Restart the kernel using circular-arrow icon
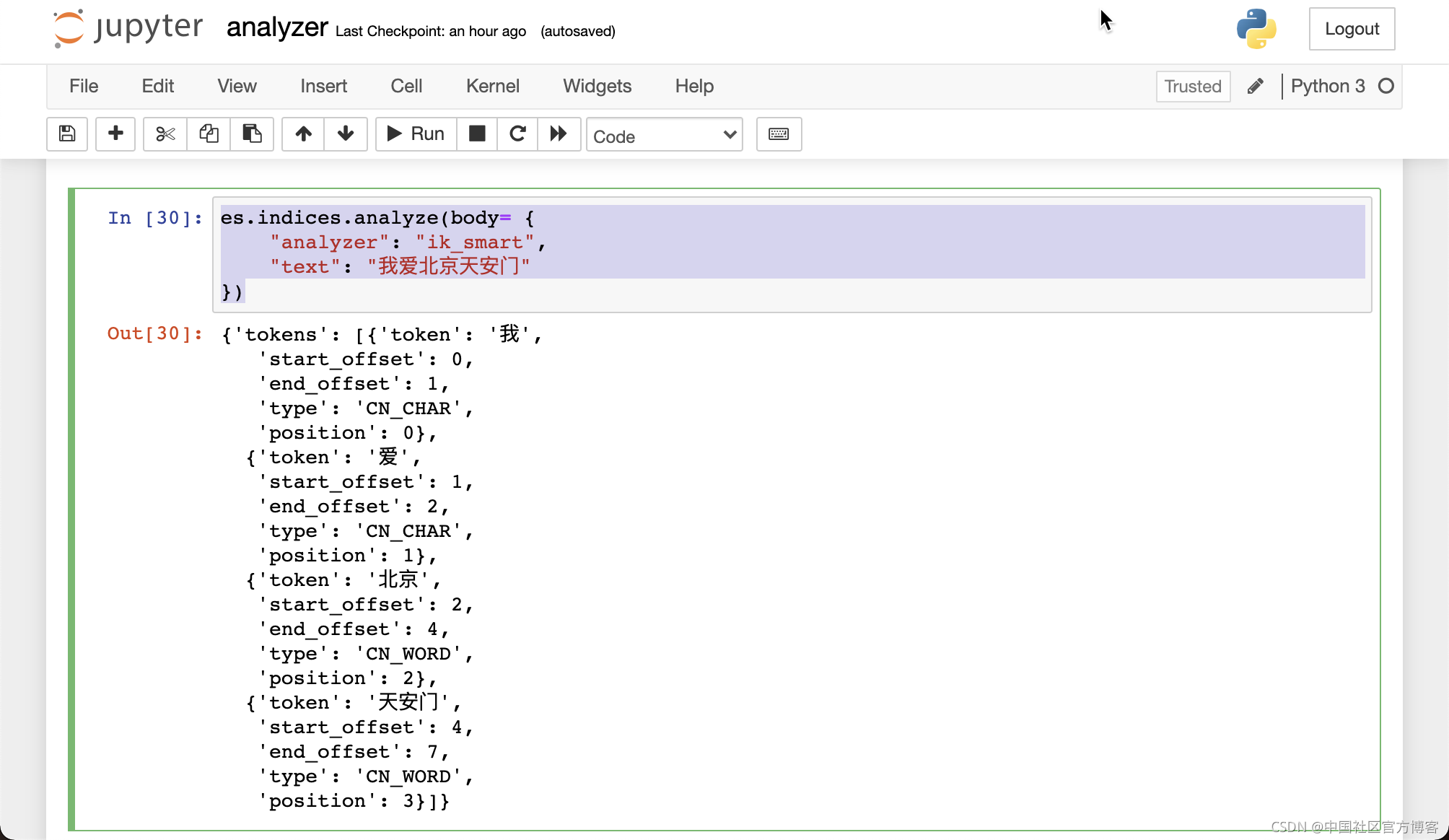The height and width of the screenshot is (840, 1449). (x=517, y=134)
